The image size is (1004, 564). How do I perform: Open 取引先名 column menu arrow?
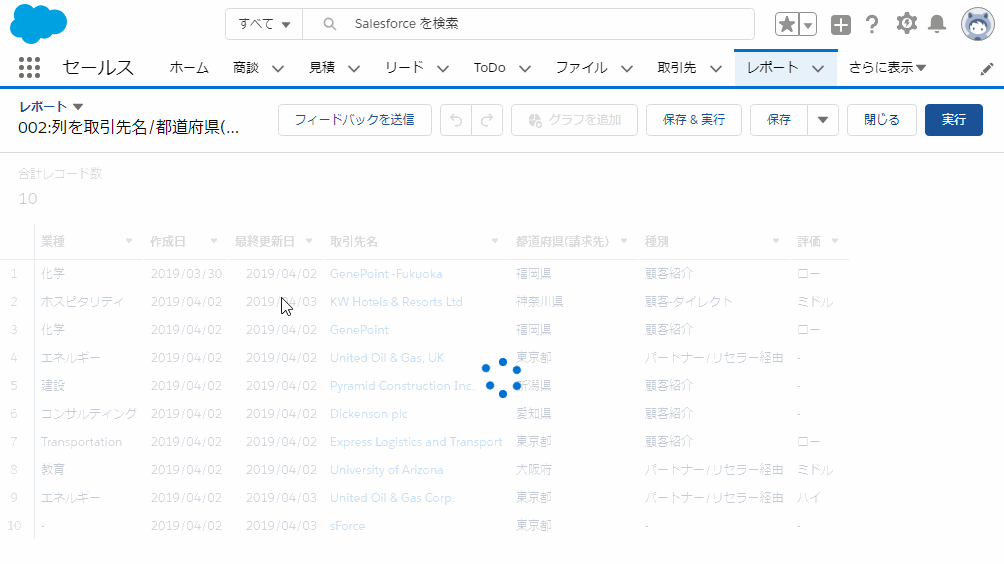tap(495, 241)
